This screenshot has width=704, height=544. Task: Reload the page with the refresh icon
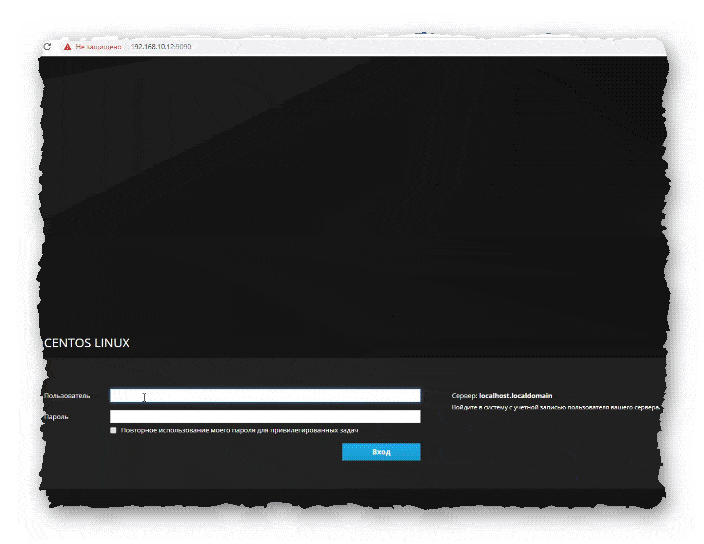[47, 47]
